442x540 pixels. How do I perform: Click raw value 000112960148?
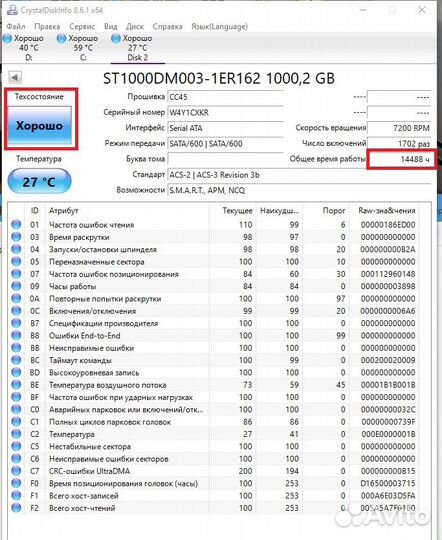(x=388, y=274)
